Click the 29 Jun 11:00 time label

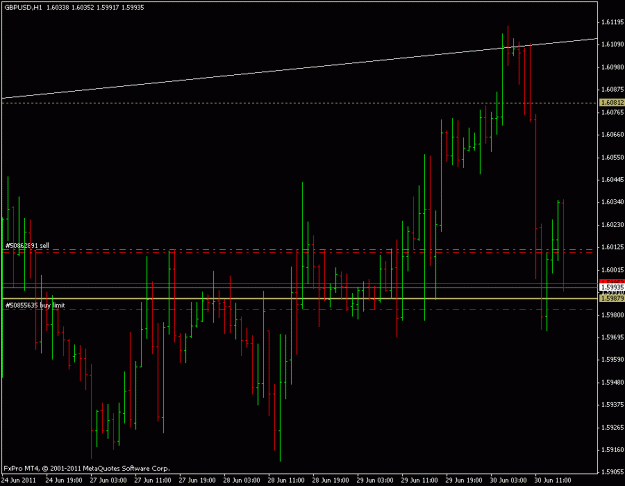click(x=419, y=480)
